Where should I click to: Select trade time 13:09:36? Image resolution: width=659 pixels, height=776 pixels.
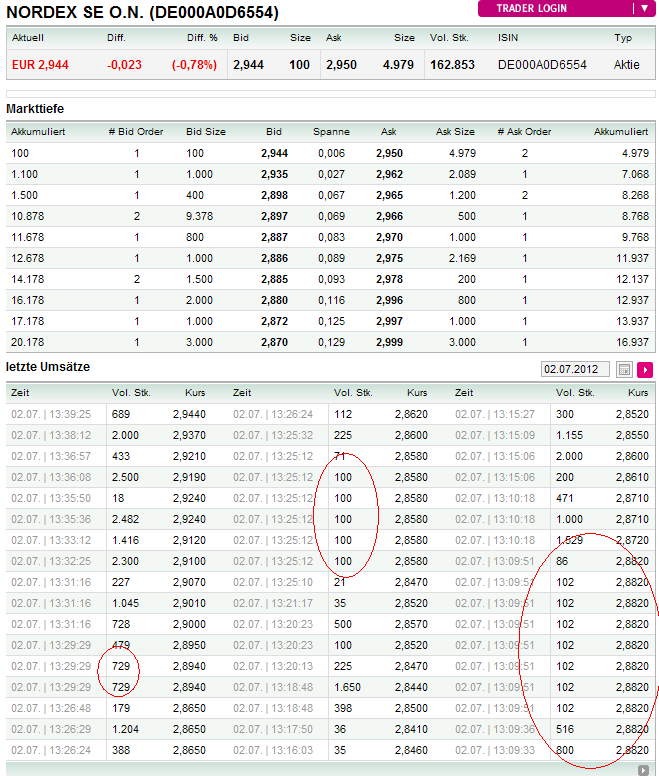click(x=514, y=729)
